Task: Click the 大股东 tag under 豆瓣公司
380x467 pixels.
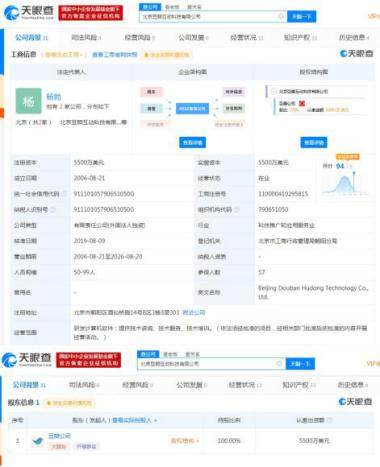Action: pos(58,447)
